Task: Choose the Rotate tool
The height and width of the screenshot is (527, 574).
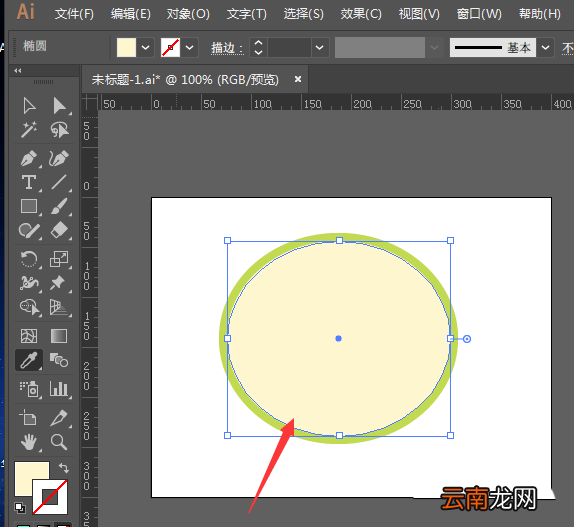Action: [x=29, y=259]
